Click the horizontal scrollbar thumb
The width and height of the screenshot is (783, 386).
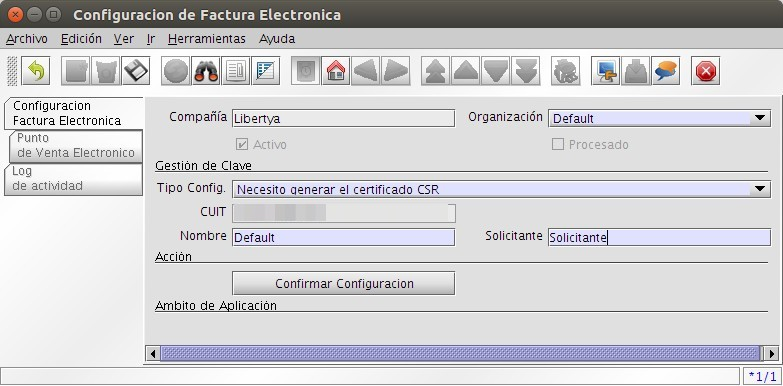tap(460, 354)
